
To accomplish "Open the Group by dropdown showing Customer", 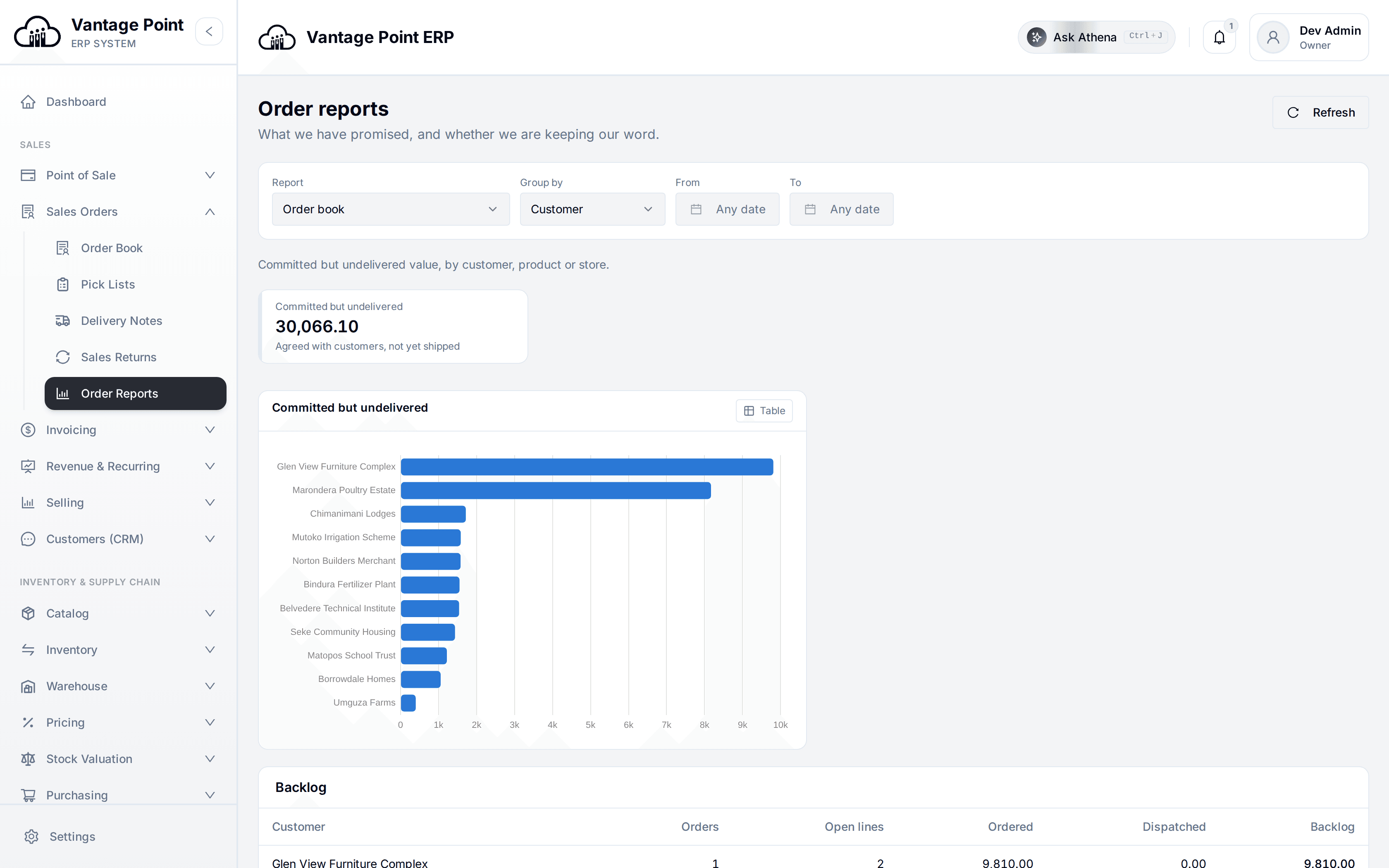I will pyautogui.click(x=592, y=209).
